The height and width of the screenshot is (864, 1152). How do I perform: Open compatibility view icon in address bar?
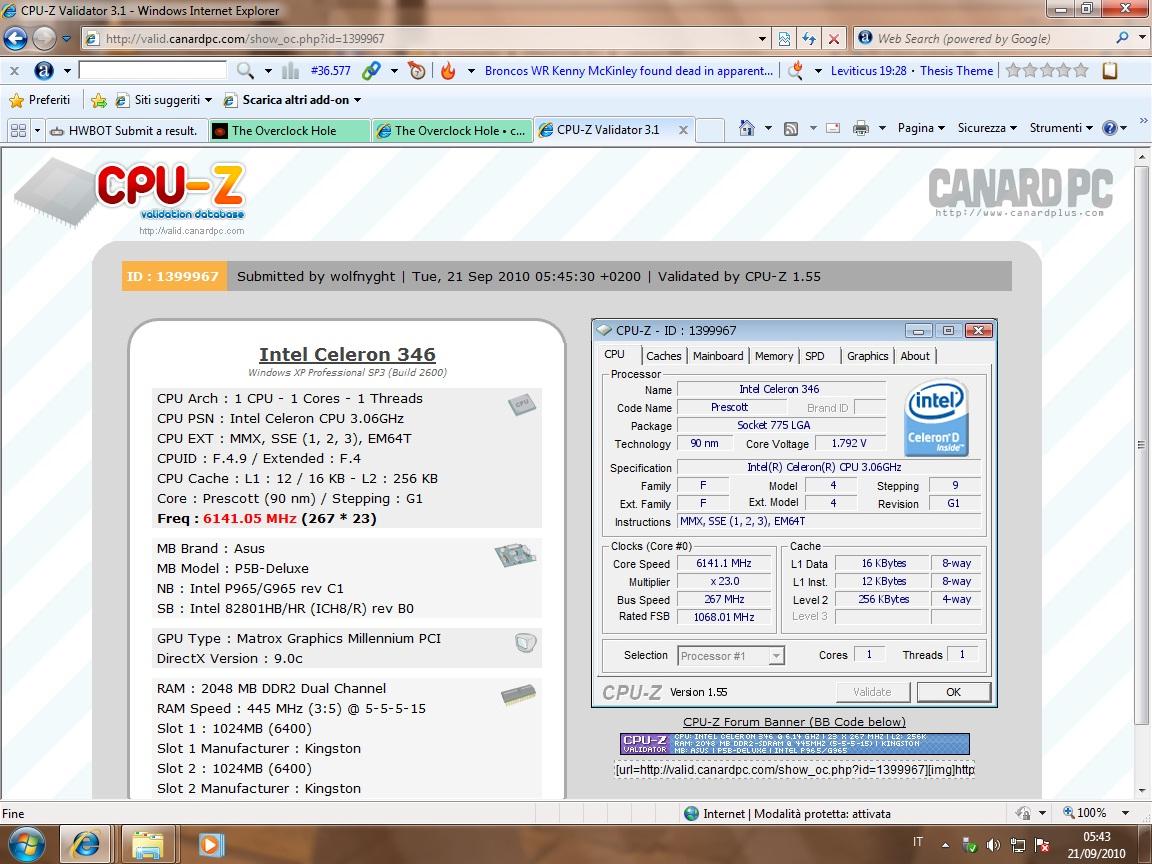785,39
